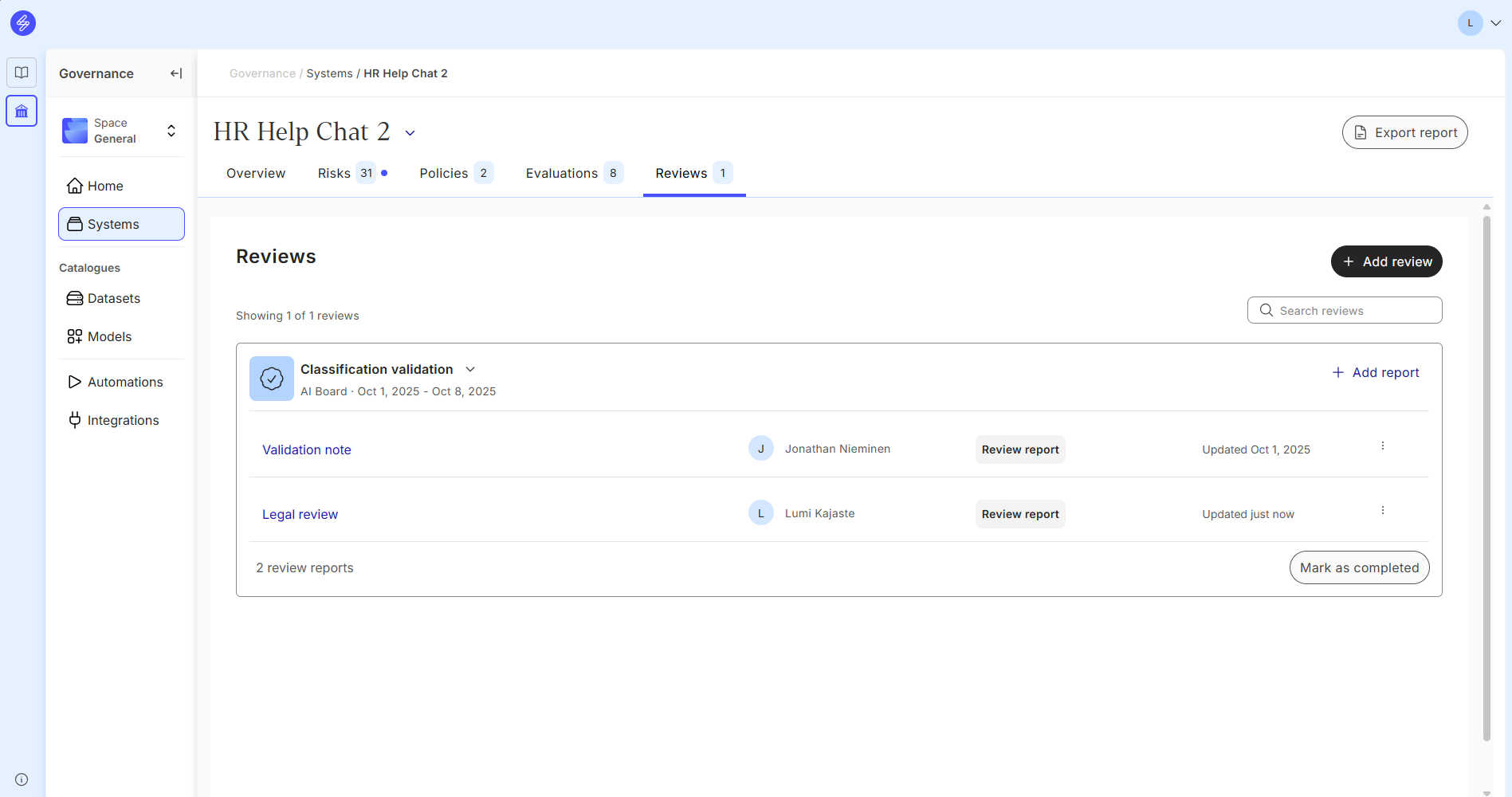Click the lightning logo icon at top left
This screenshot has height=797, width=1512.
(23, 23)
